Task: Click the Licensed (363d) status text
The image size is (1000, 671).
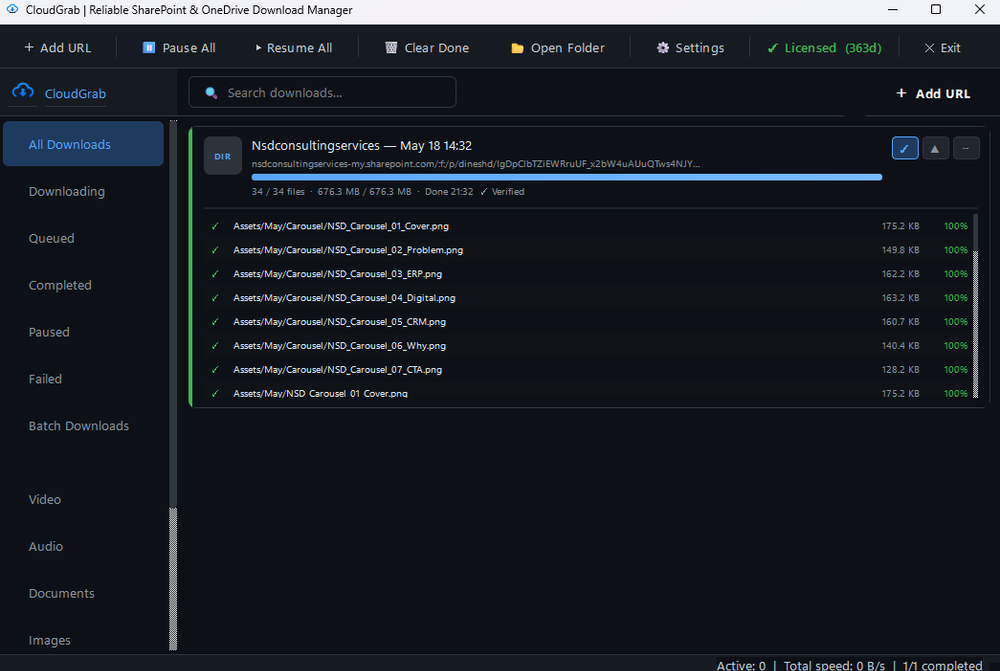Action: tap(833, 48)
